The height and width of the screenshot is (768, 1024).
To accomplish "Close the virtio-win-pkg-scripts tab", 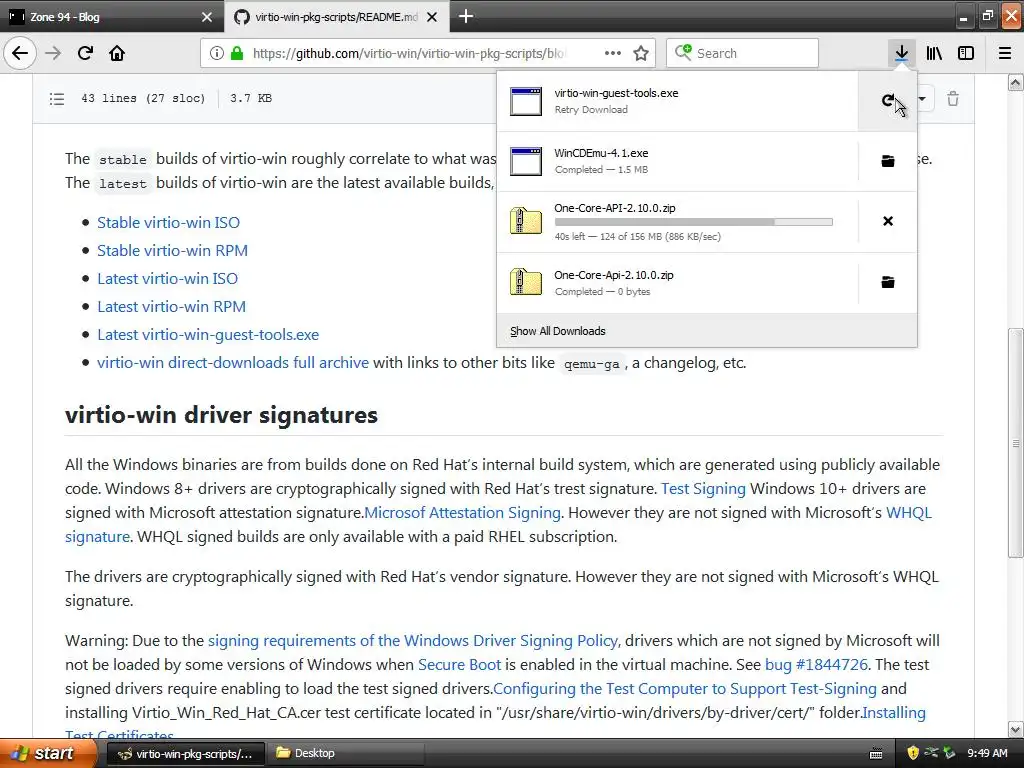I will tap(432, 17).
